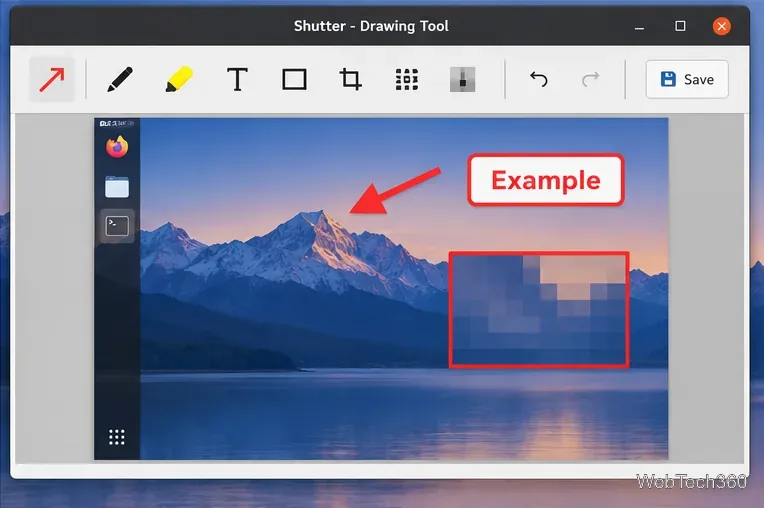Minimize the Shutter Drawing Tool window
Screen dimensions: 764x508
pos(639,26)
